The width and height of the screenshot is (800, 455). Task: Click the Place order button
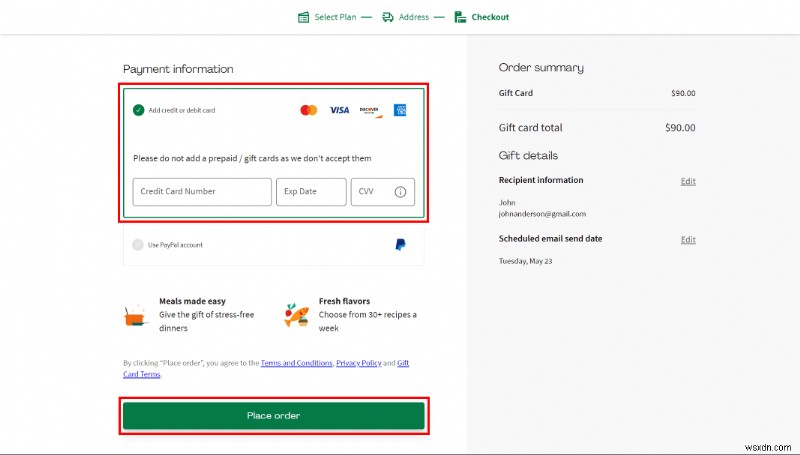[x=273, y=416]
